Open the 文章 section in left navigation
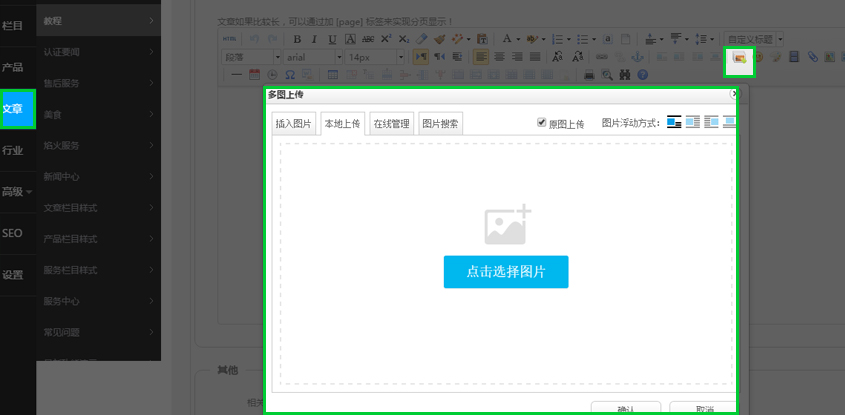This screenshot has height=415, width=845. tap(18, 109)
